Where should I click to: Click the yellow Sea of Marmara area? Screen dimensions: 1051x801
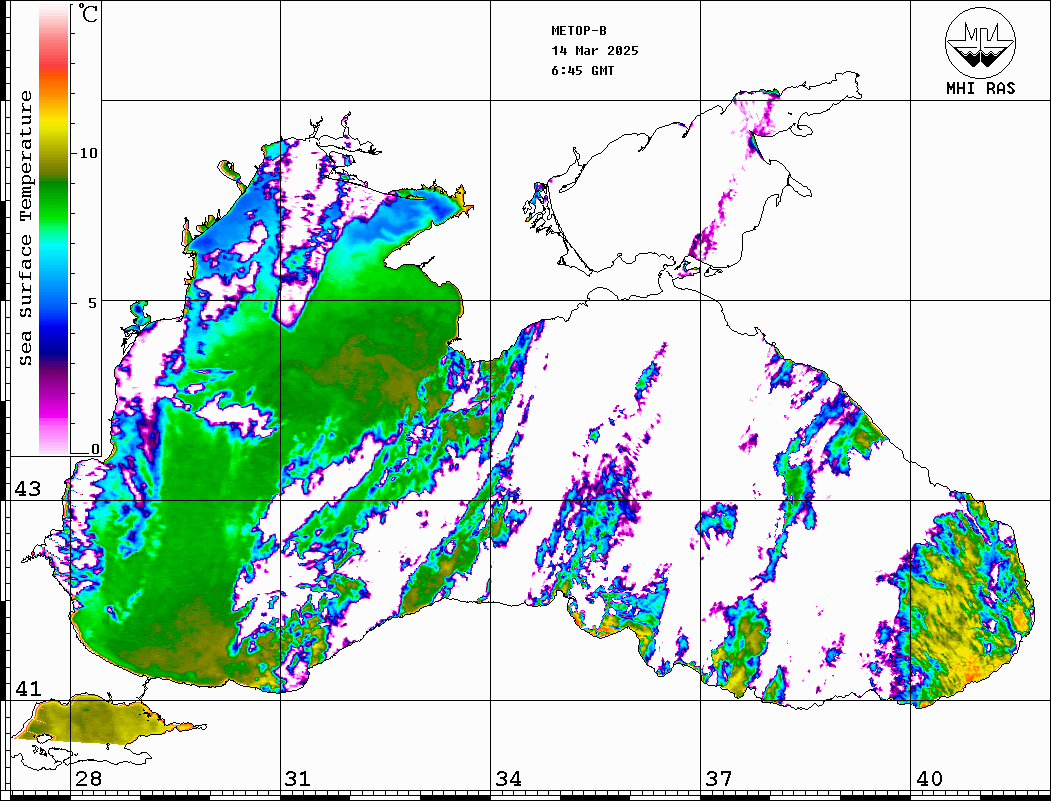(94, 721)
